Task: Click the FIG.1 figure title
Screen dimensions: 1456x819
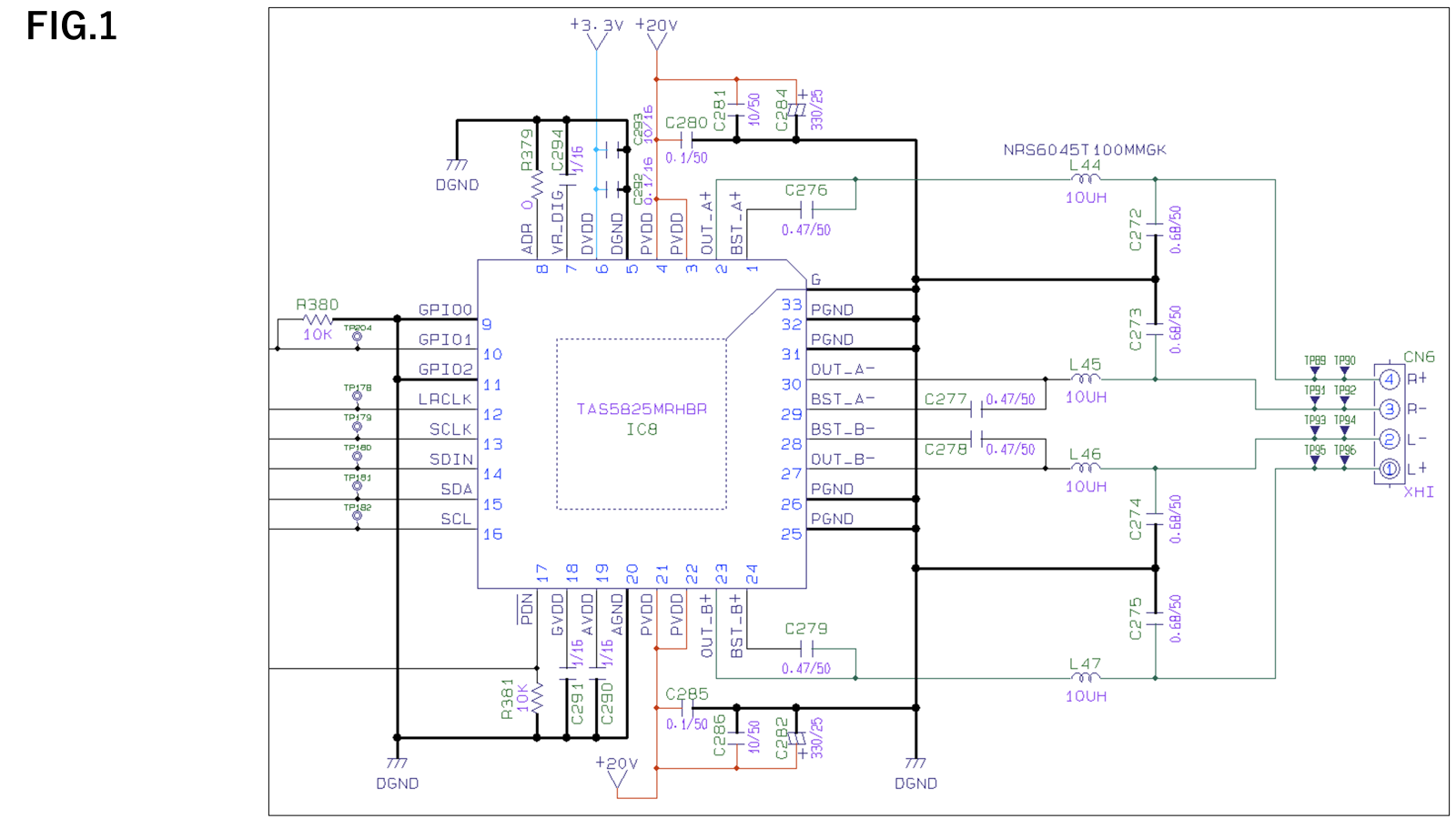Action: click(x=72, y=26)
